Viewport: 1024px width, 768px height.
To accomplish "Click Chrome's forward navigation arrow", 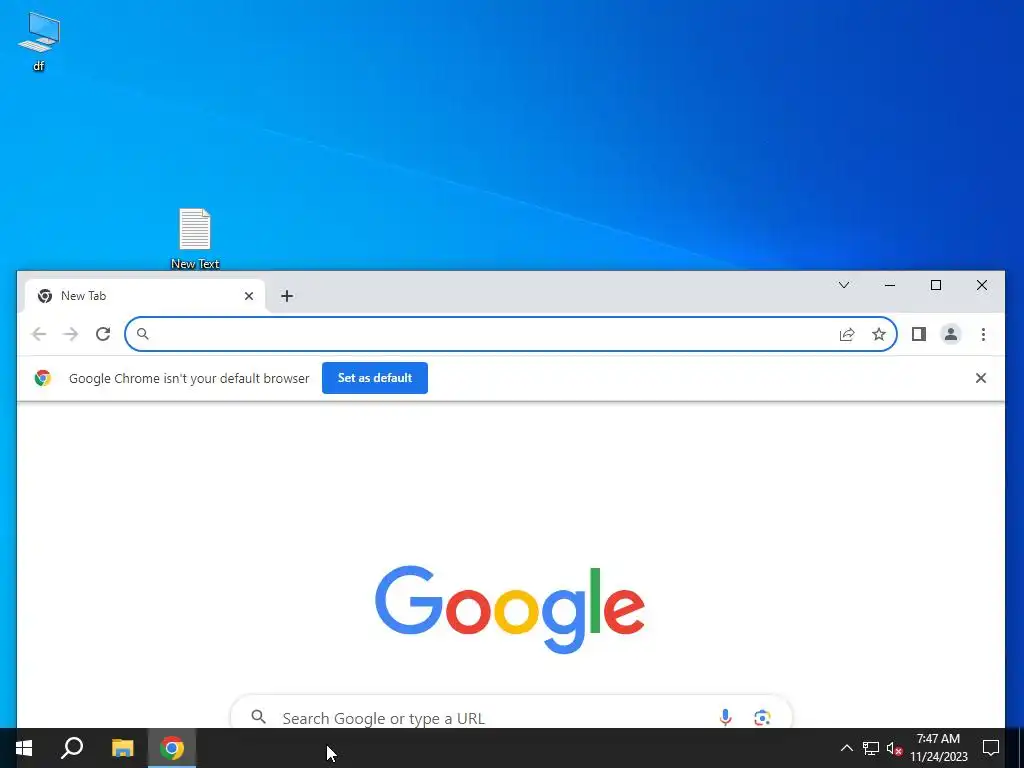I will tap(71, 334).
